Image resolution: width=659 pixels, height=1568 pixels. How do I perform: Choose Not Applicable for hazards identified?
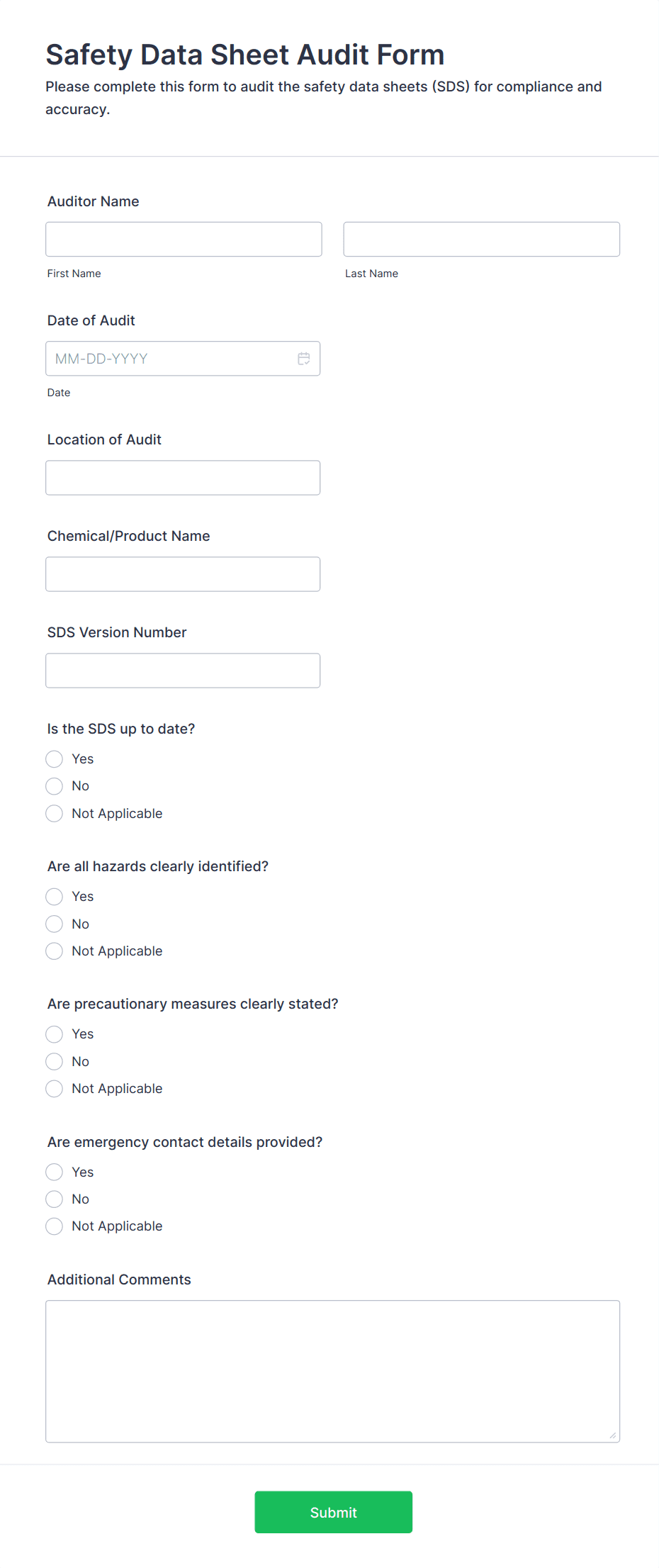pos(54,951)
